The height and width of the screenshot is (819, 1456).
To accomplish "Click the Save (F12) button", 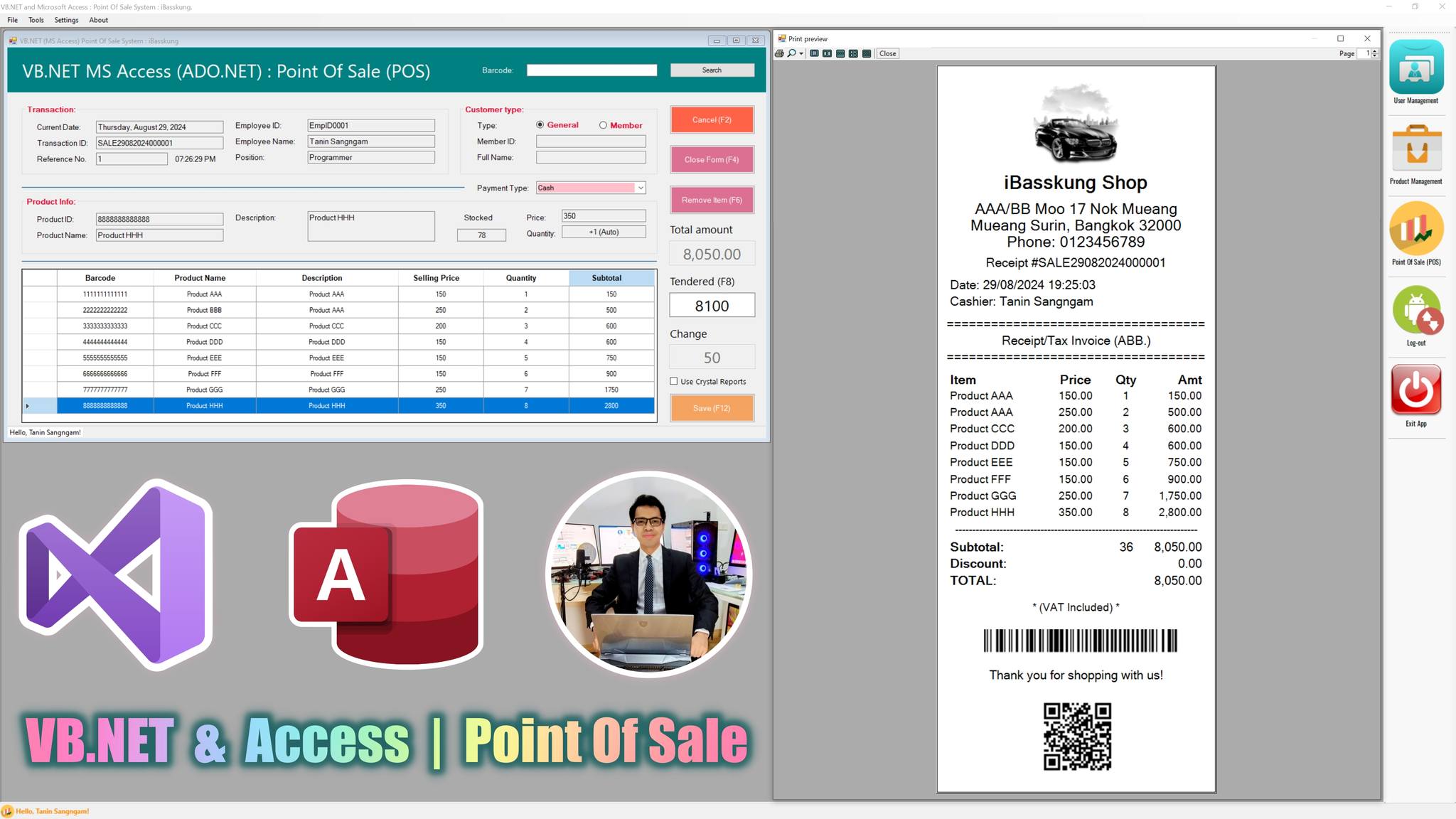I will pos(712,408).
